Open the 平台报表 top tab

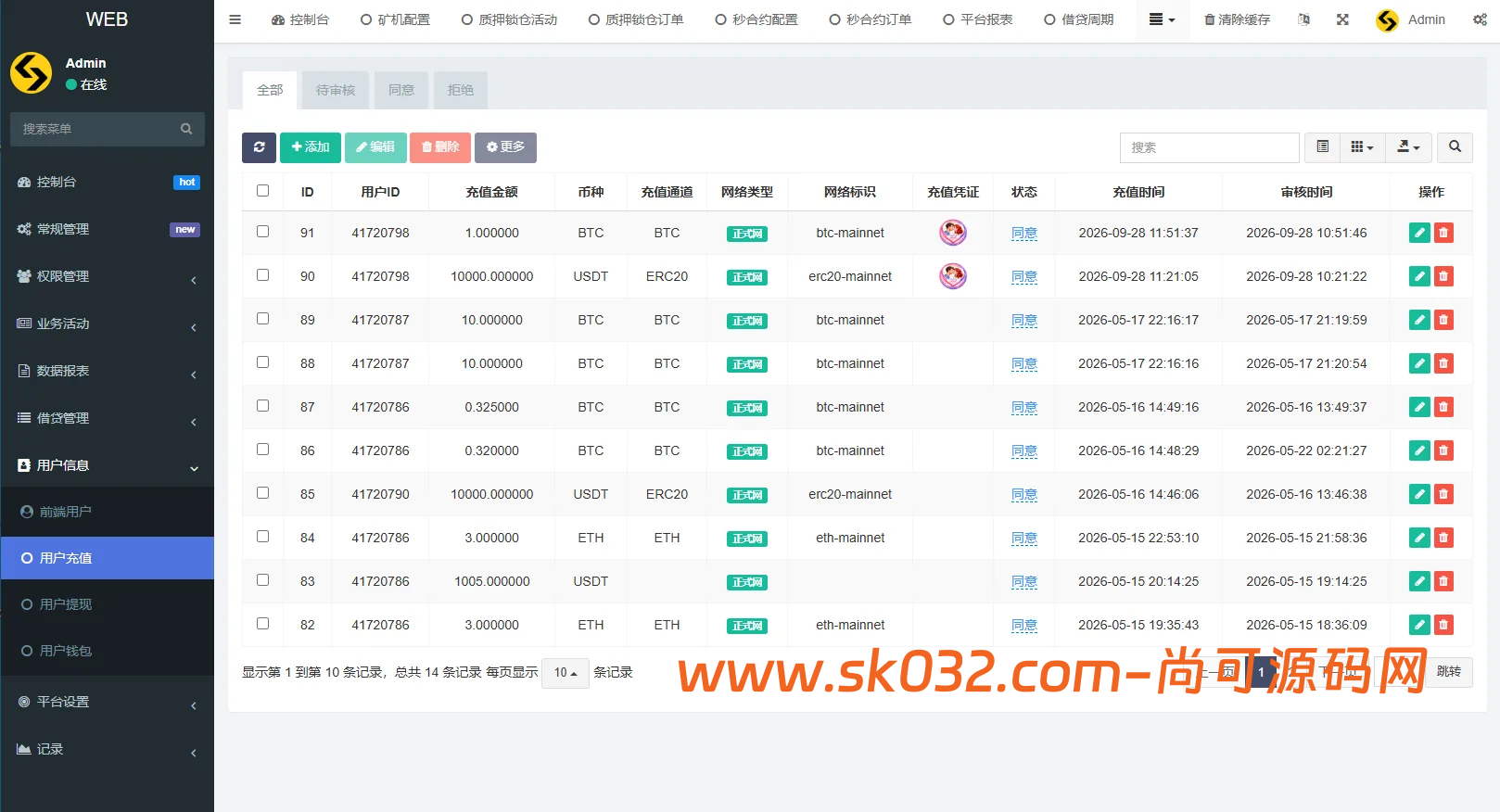pyautogui.click(x=977, y=19)
